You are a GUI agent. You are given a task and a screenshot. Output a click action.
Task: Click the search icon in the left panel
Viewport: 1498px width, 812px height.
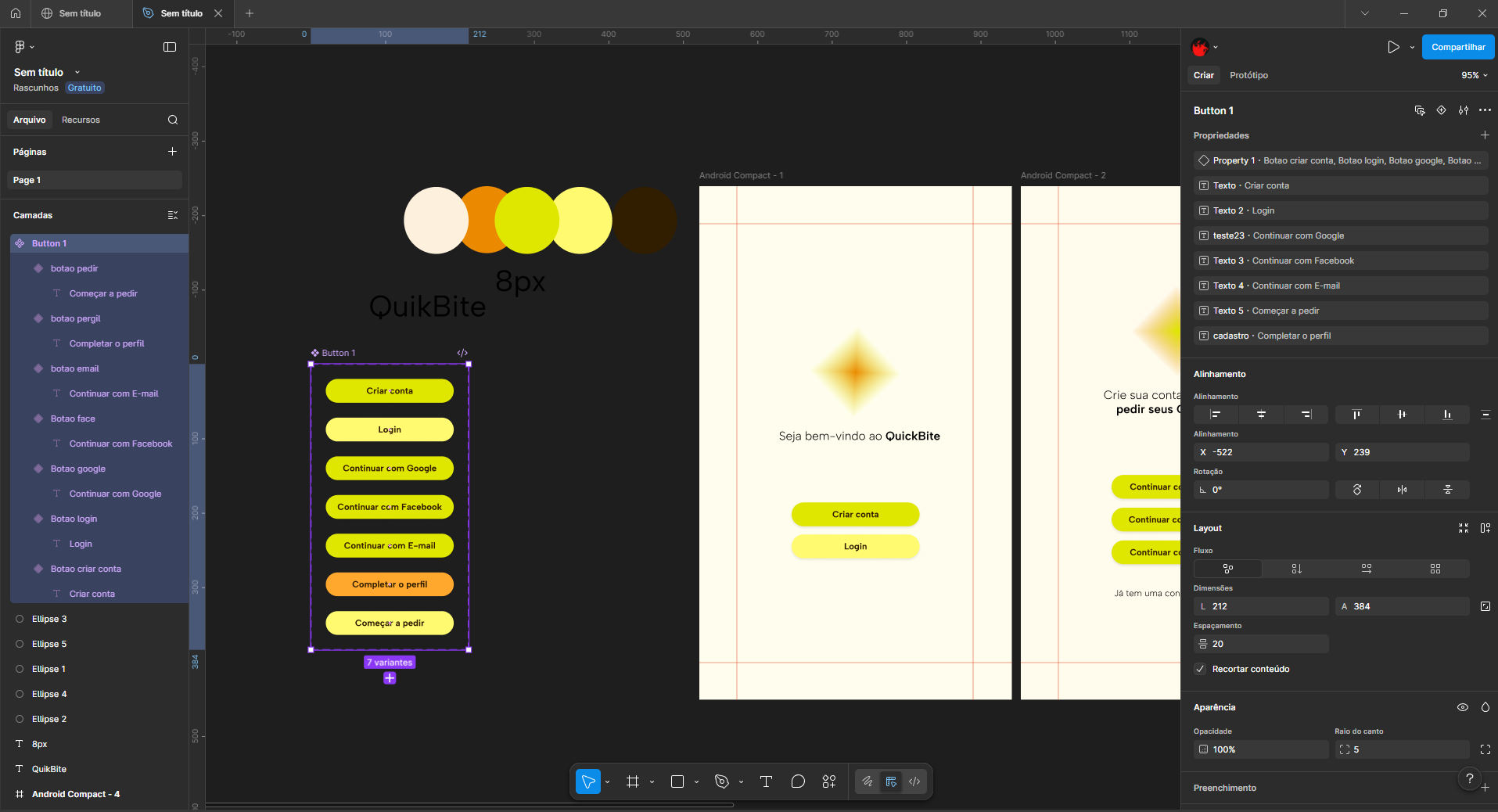pos(173,120)
